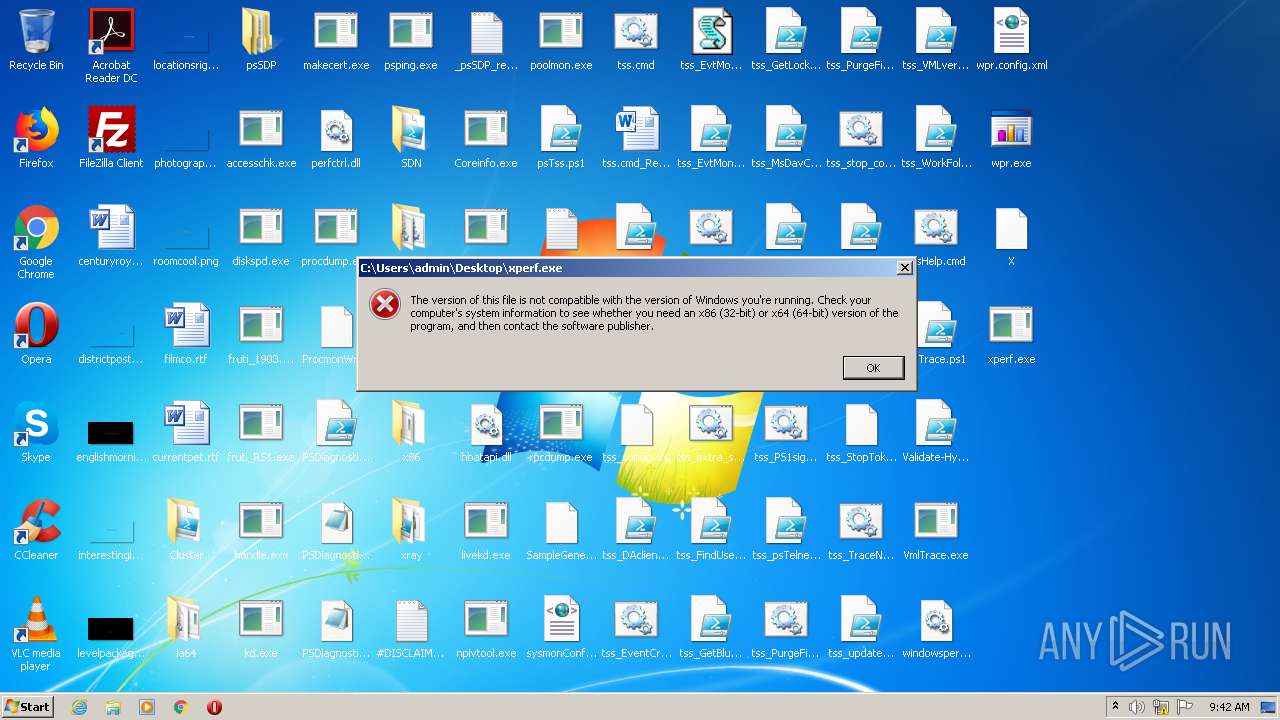
Task: Select filmco.rtf document icon
Action: (x=186, y=334)
